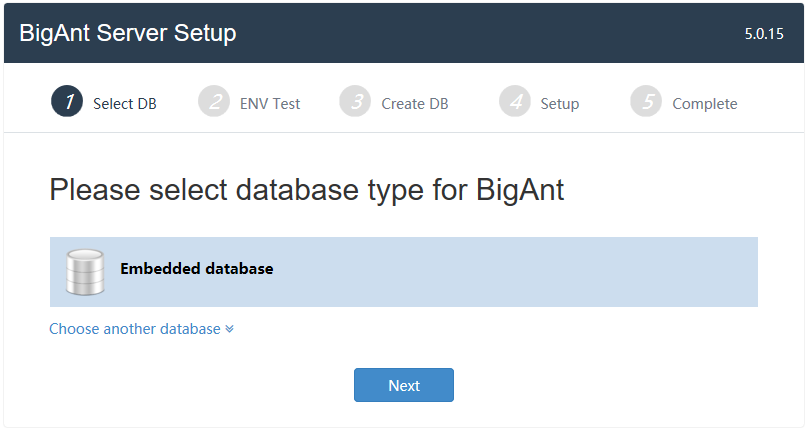Select the Embedded database text label

coord(197,269)
